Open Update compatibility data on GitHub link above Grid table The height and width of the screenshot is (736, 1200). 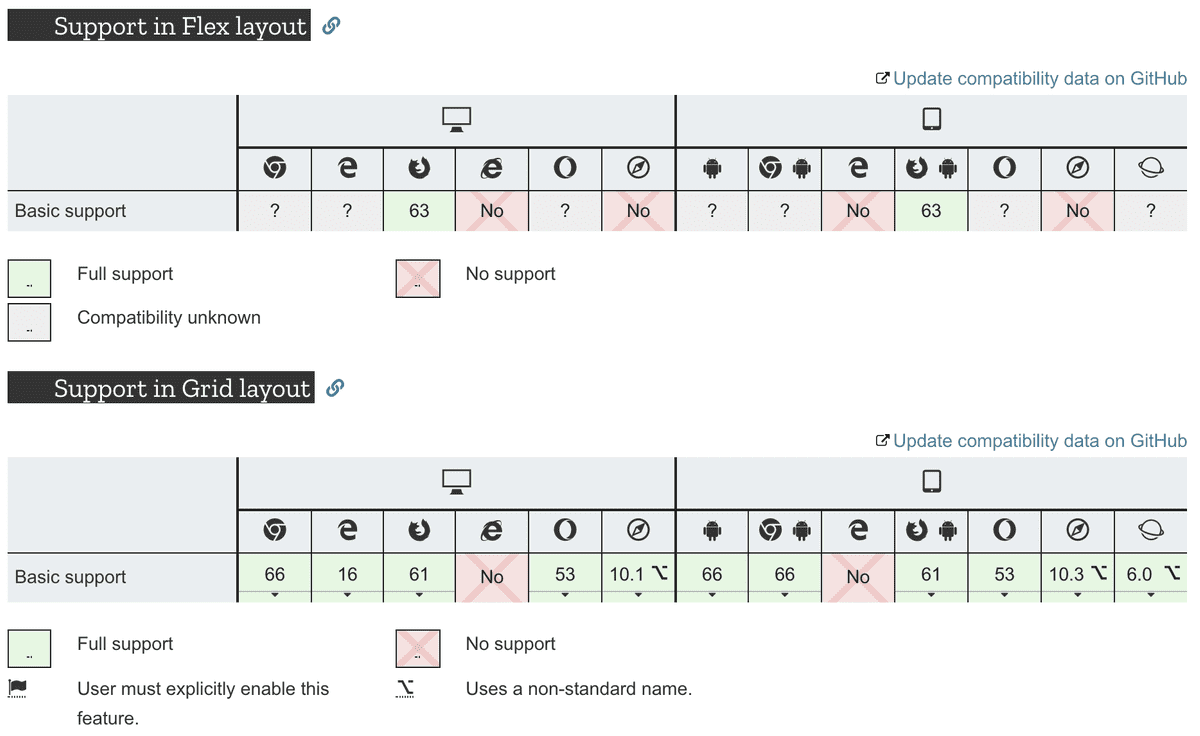[1031, 441]
